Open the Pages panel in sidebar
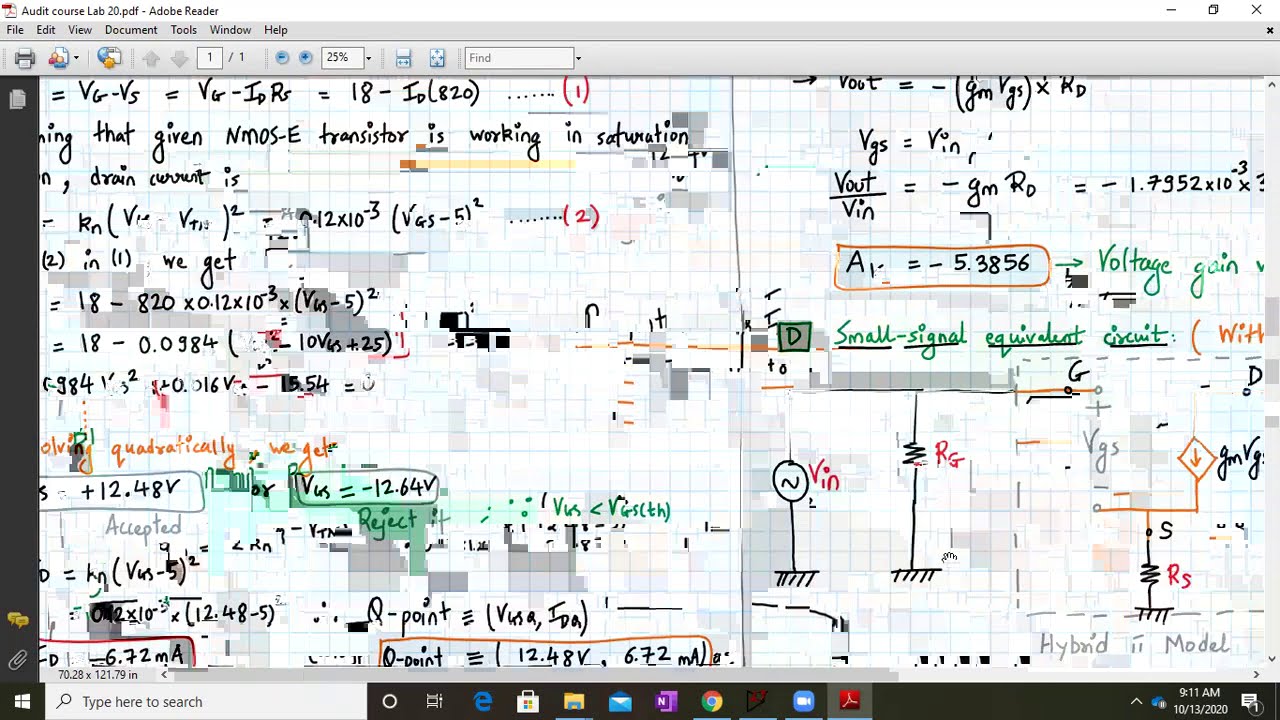The image size is (1280, 720). pyautogui.click(x=17, y=99)
